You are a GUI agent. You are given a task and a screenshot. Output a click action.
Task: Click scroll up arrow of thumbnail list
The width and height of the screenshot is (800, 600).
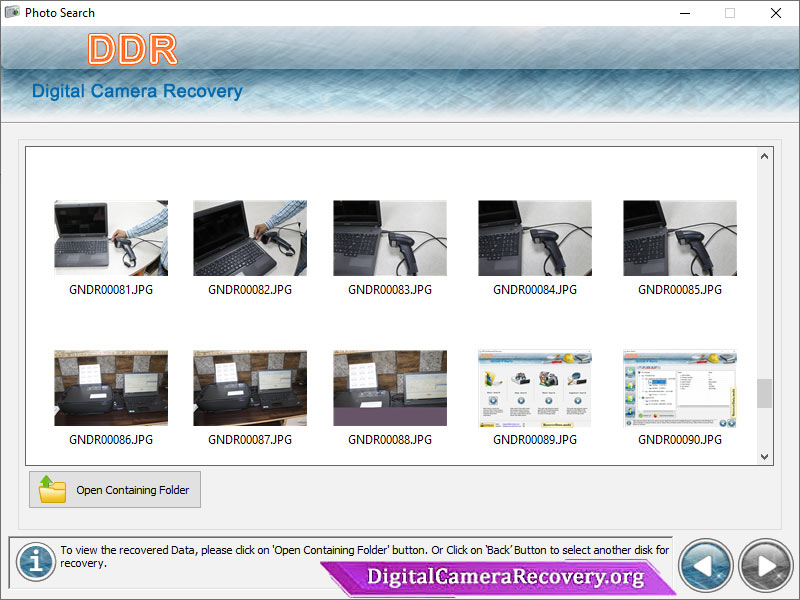tap(764, 157)
